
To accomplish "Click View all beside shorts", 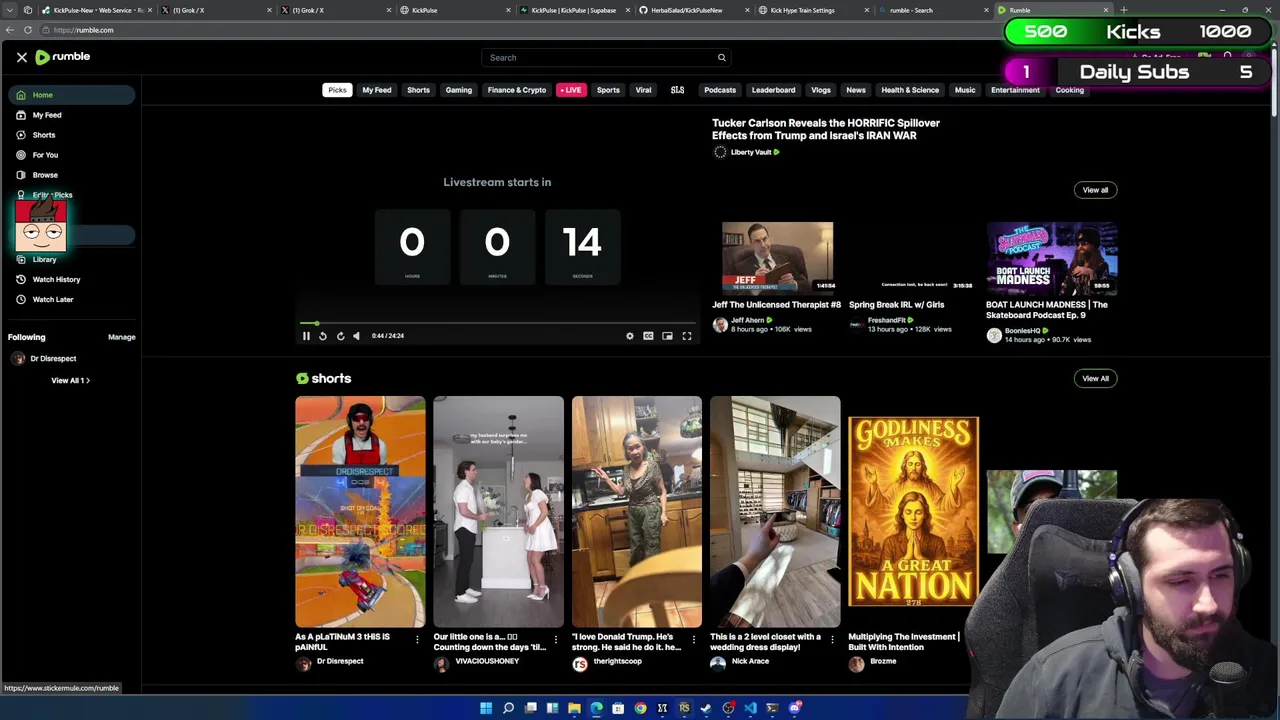I will click(1095, 378).
